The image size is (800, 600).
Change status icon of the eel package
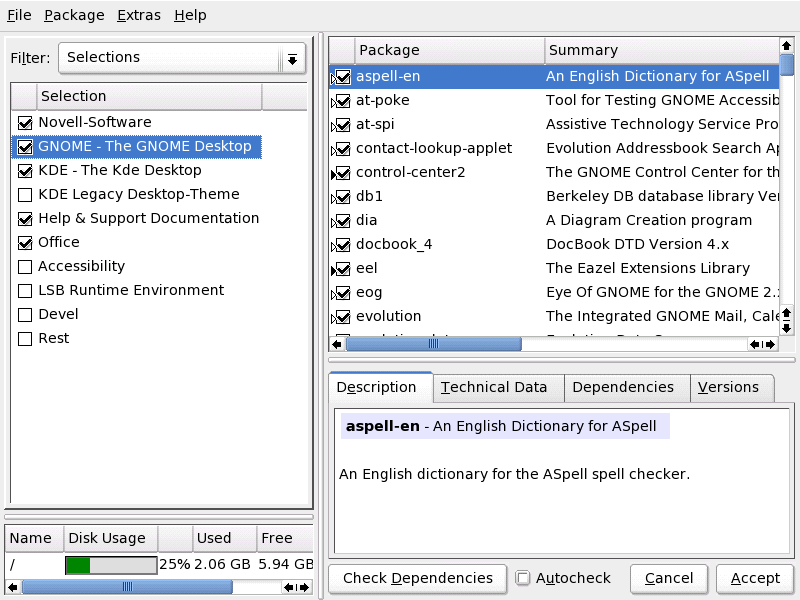tap(342, 268)
